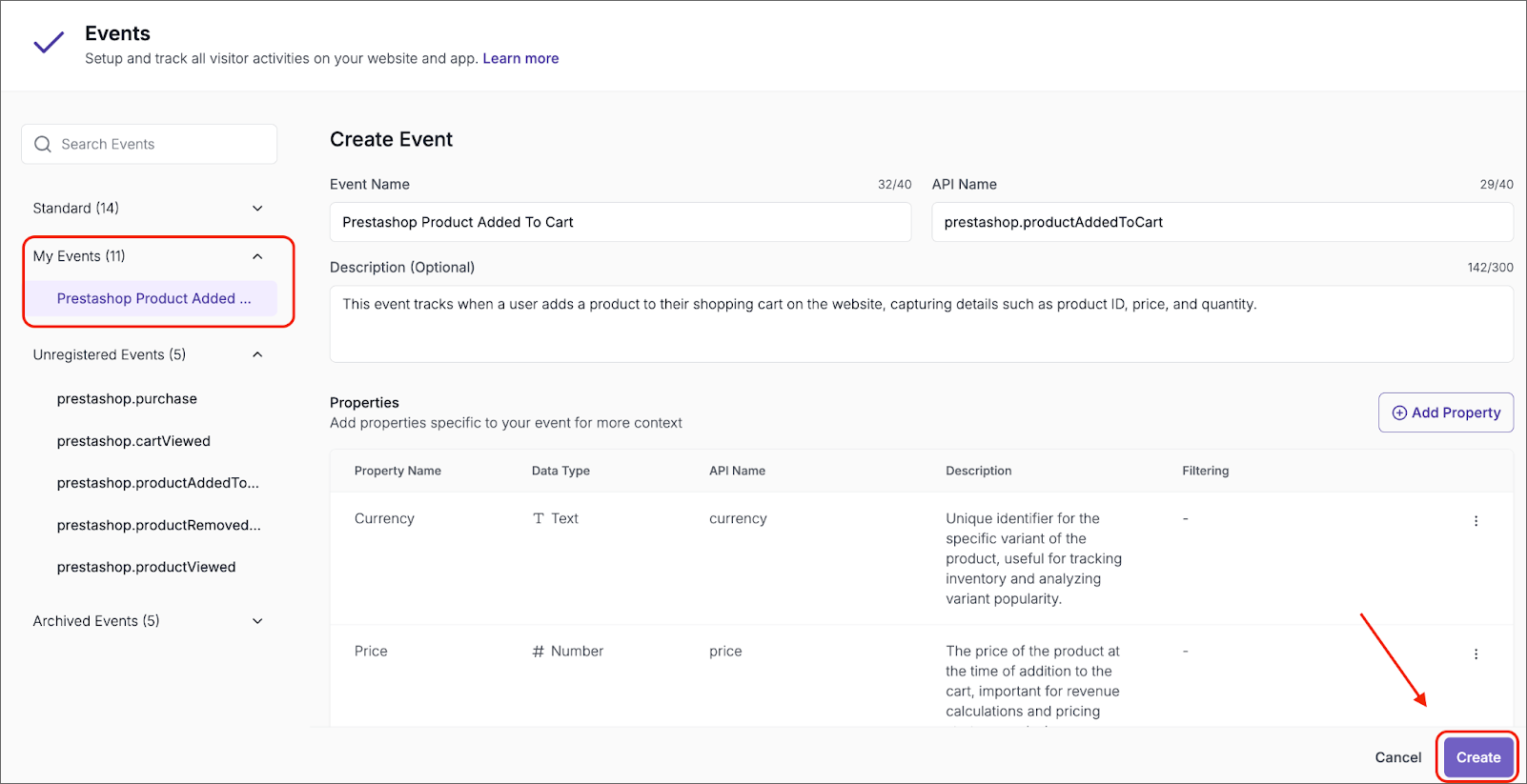1527x784 pixels.
Task: Expand the Standard (14) events section
Action: coord(257,209)
